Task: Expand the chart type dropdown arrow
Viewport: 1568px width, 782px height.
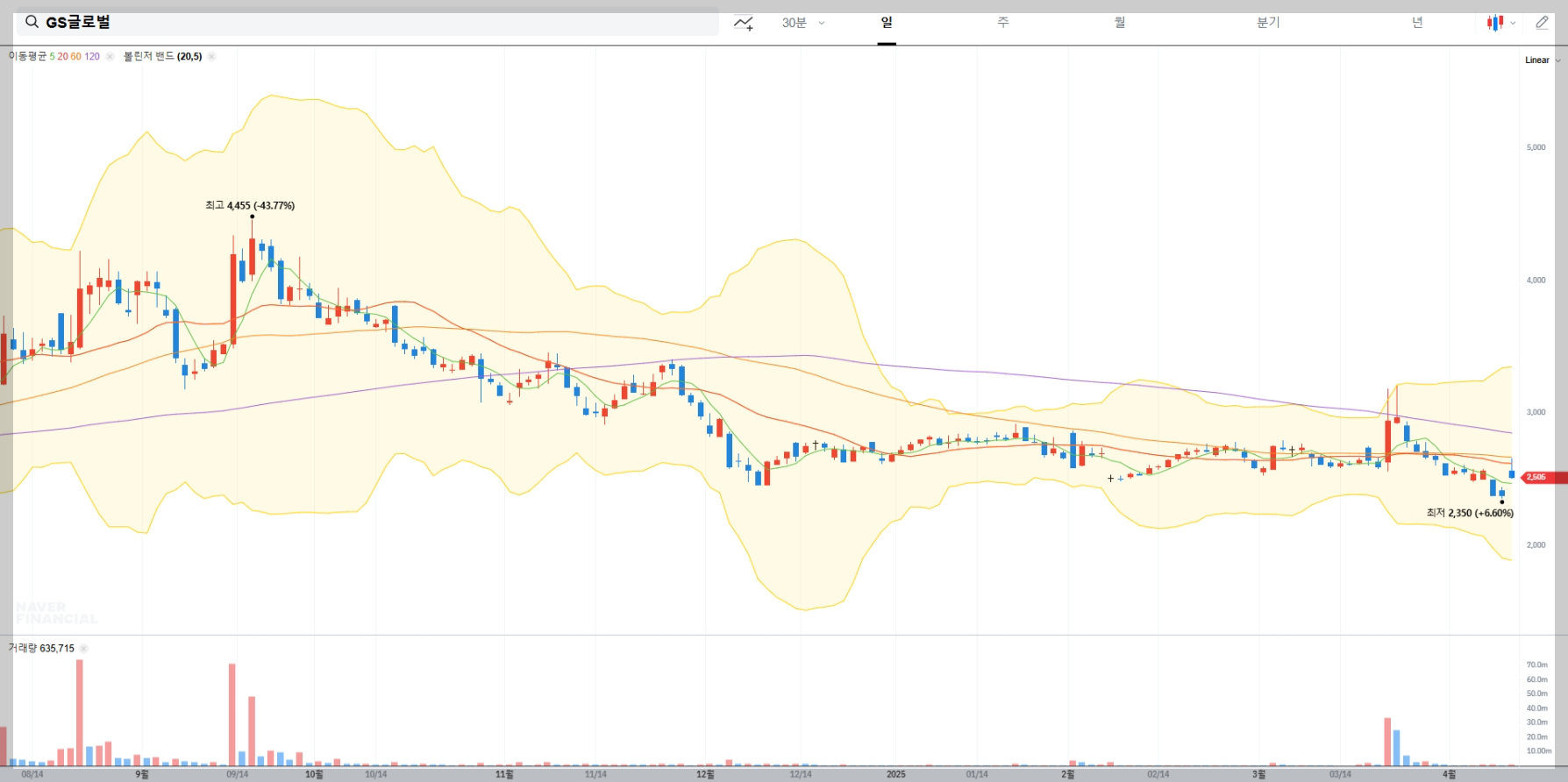Action: click(x=1513, y=24)
